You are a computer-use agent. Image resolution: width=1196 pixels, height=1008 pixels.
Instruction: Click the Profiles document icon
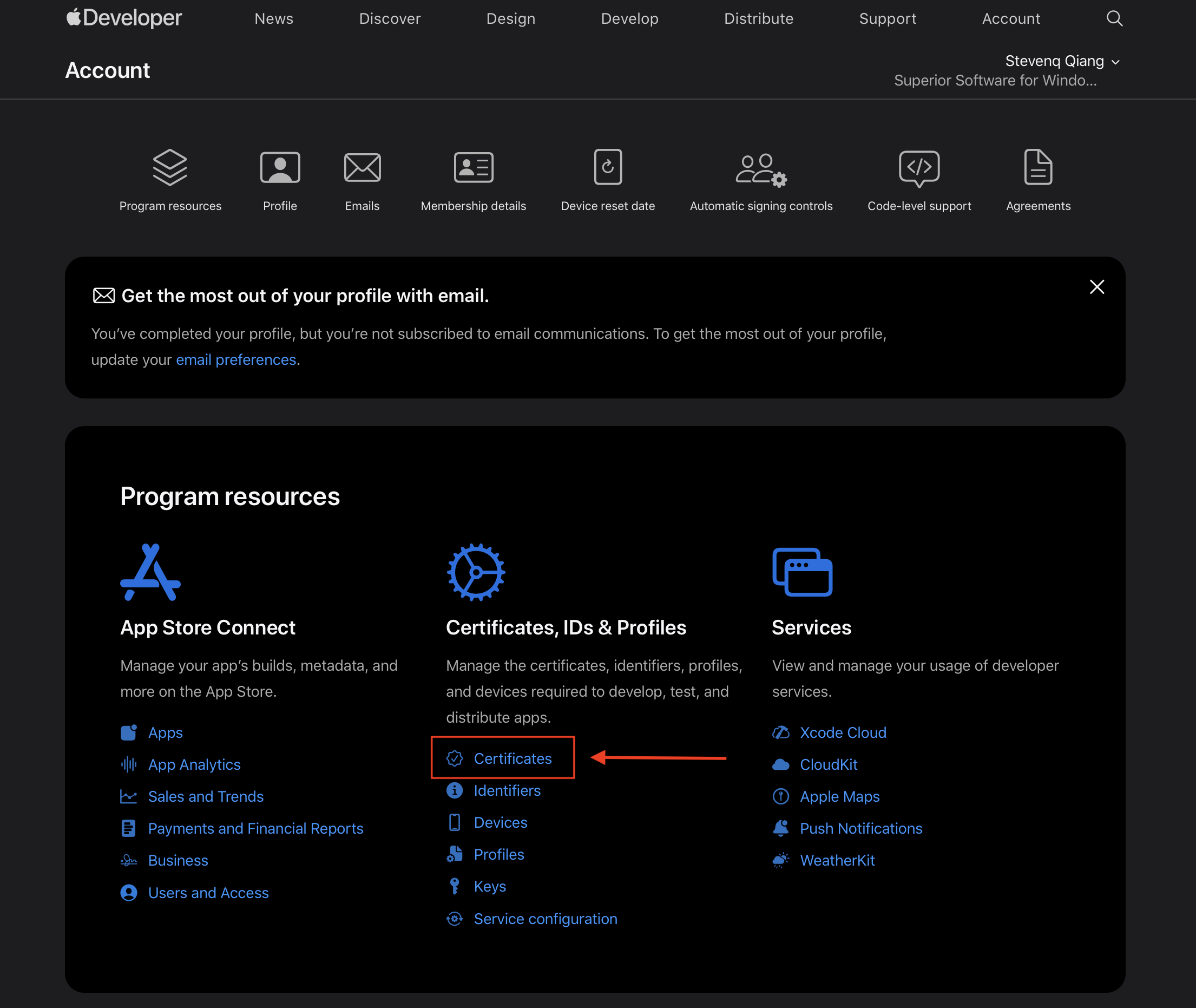[x=455, y=854]
